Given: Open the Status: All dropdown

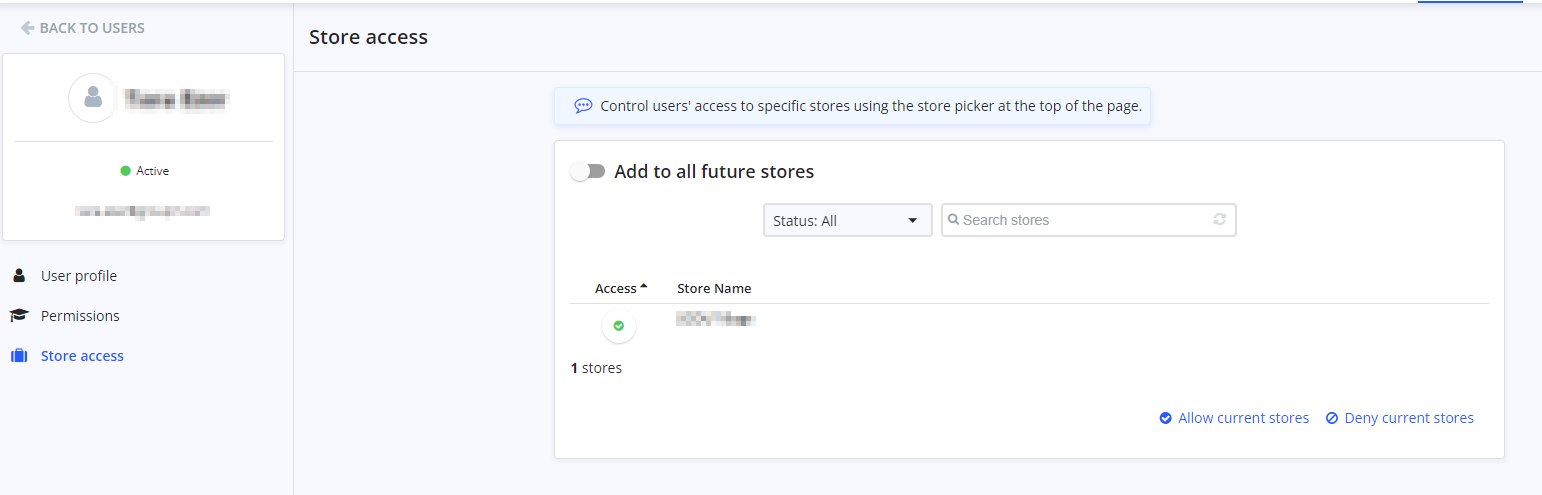Looking at the screenshot, I should pyautogui.click(x=847, y=220).
